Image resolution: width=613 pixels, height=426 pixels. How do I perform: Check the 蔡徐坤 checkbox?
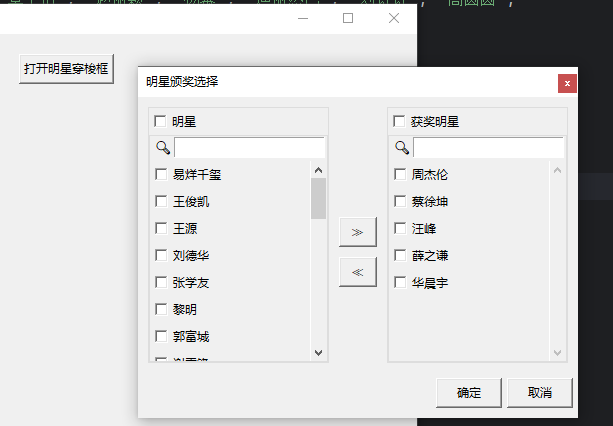coord(400,201)
